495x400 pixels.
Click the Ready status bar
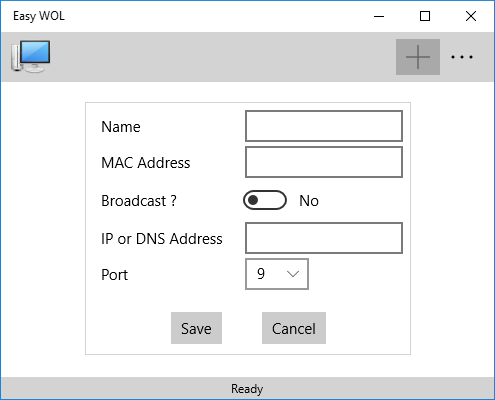click(x=247, y=388)
